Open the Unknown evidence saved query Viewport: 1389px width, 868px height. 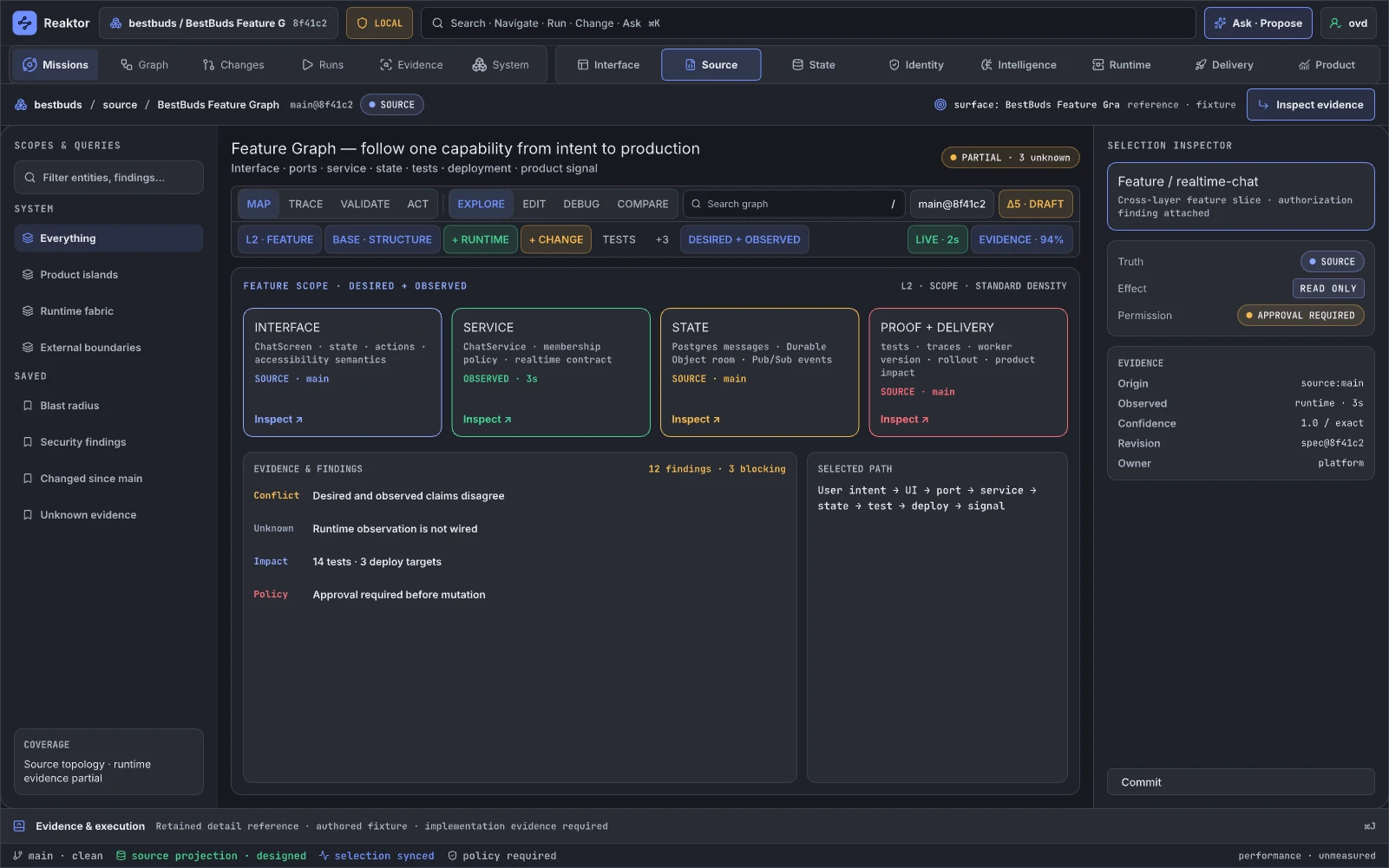(x=108, y=515)
